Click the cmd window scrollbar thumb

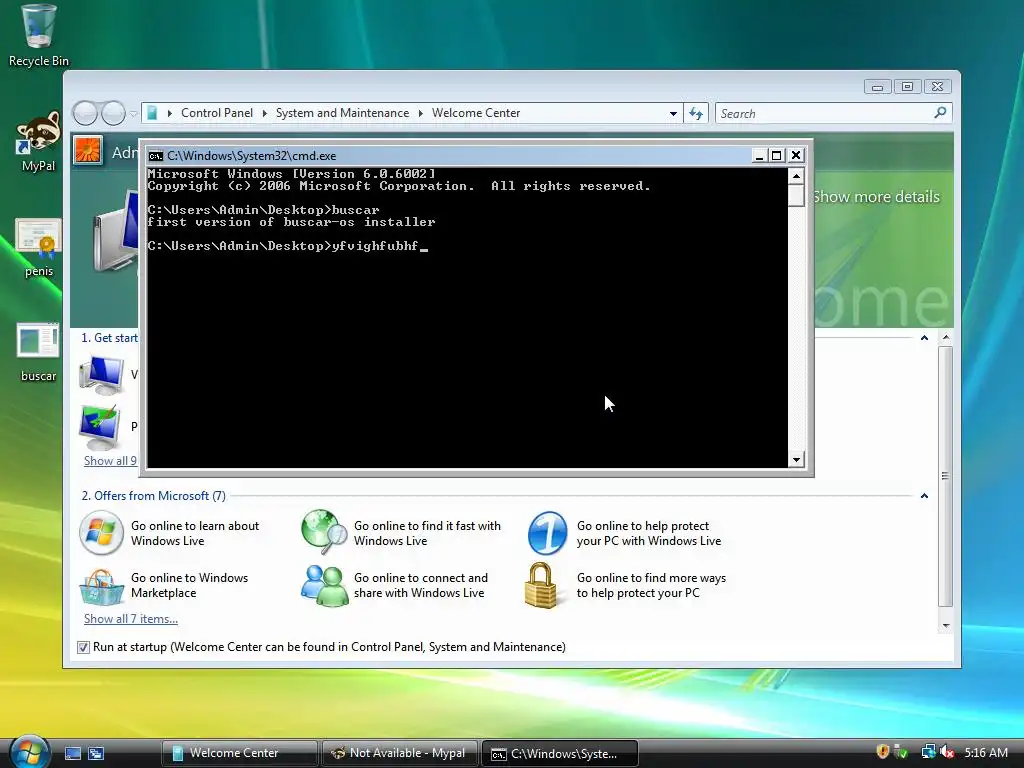tap(796, 195)
